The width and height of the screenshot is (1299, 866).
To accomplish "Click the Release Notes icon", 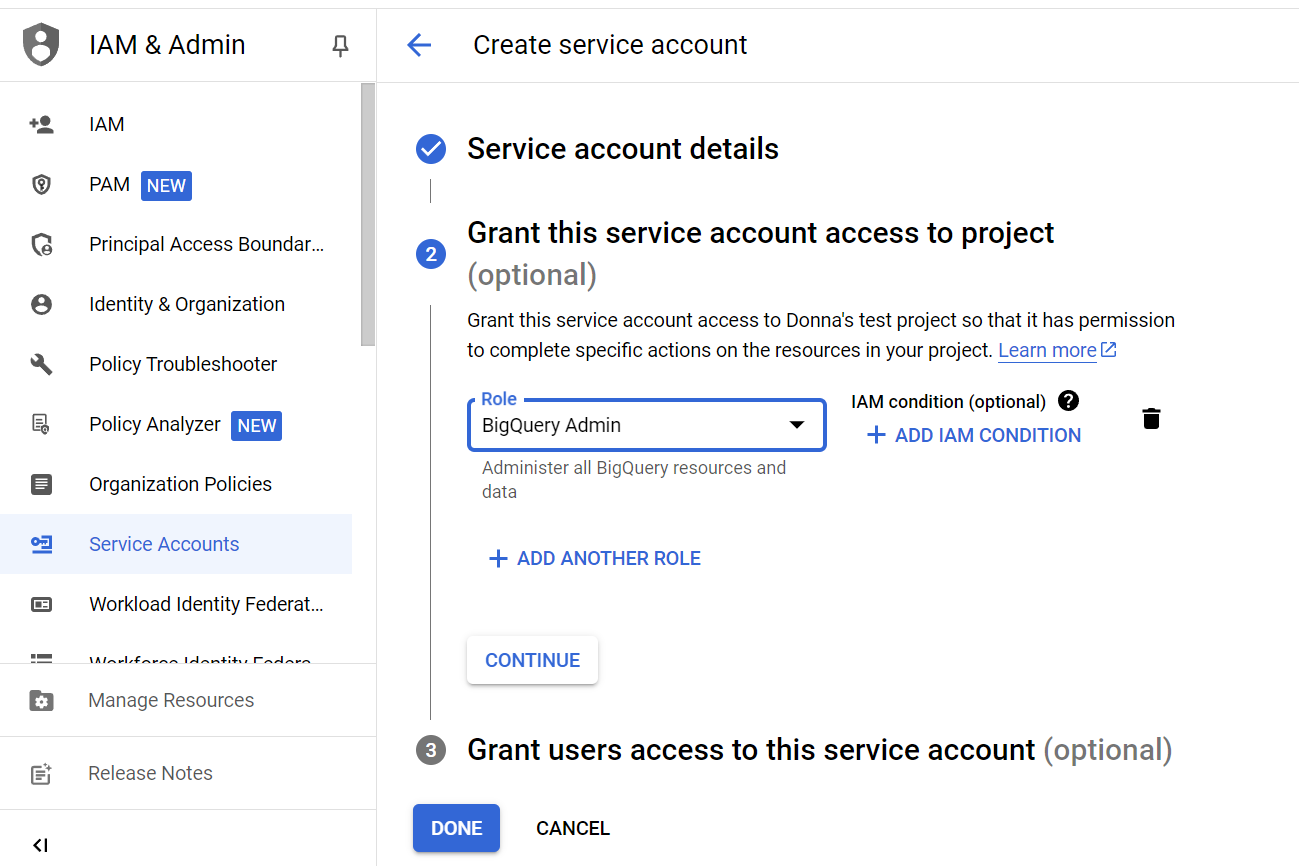I will (x=41, y=774).
